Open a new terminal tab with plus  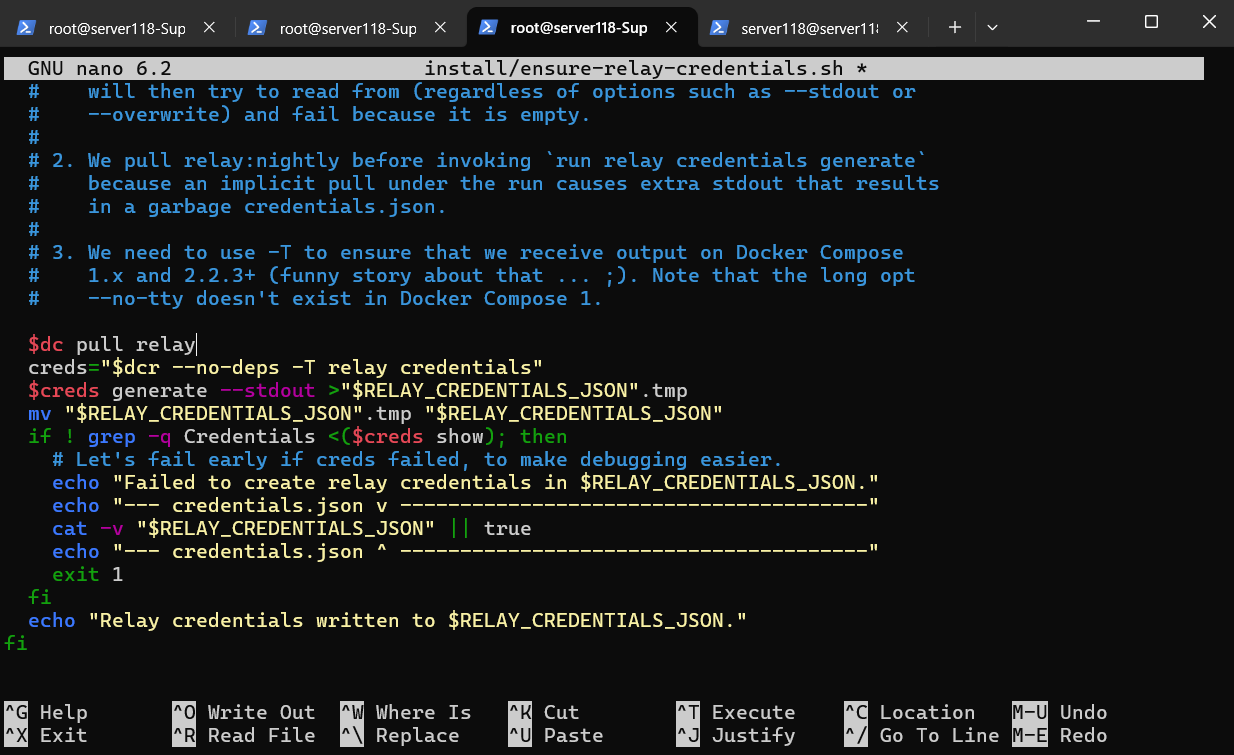[954, 28]
